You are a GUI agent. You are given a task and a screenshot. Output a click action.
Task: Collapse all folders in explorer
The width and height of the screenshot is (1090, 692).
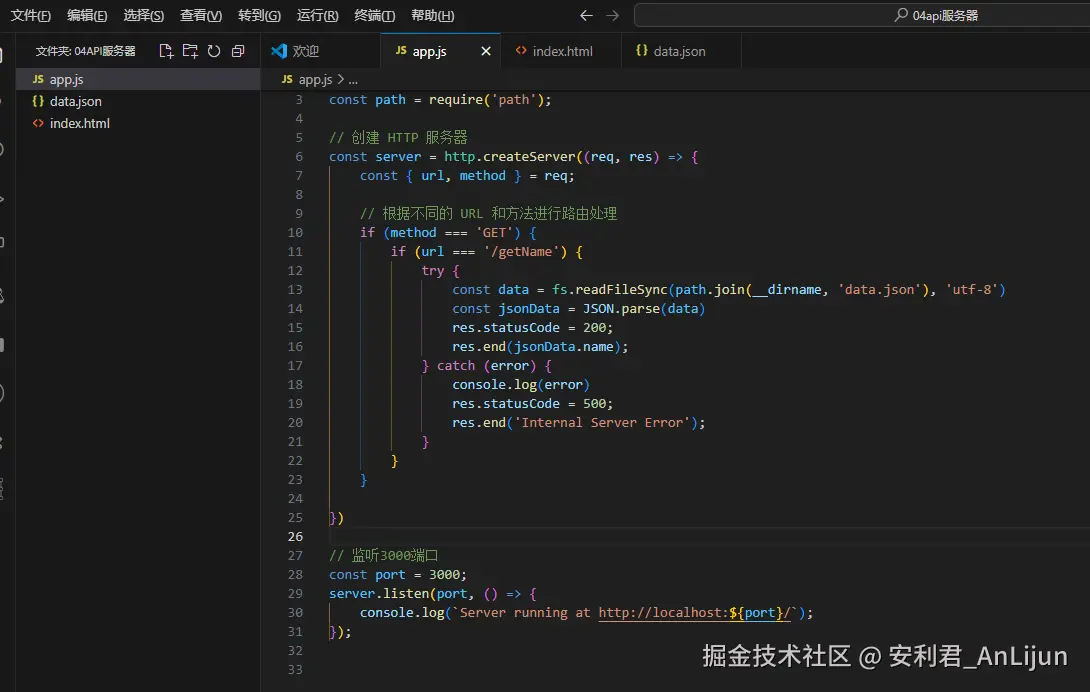pyautogui.click(x=238, y=51)
